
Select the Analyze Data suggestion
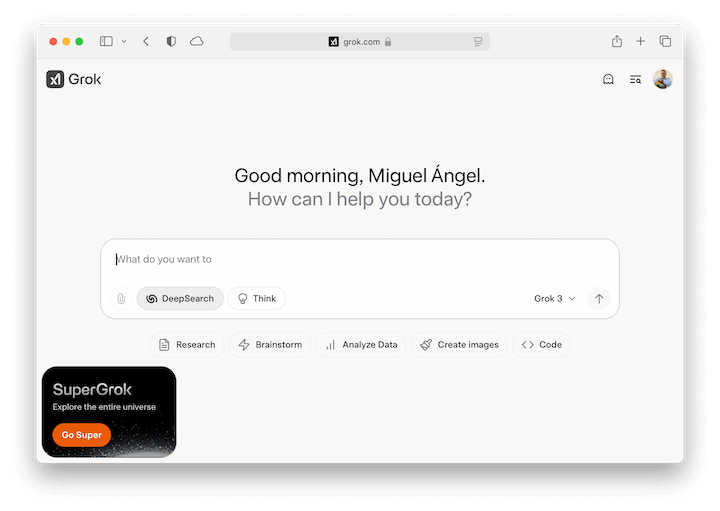361,345
